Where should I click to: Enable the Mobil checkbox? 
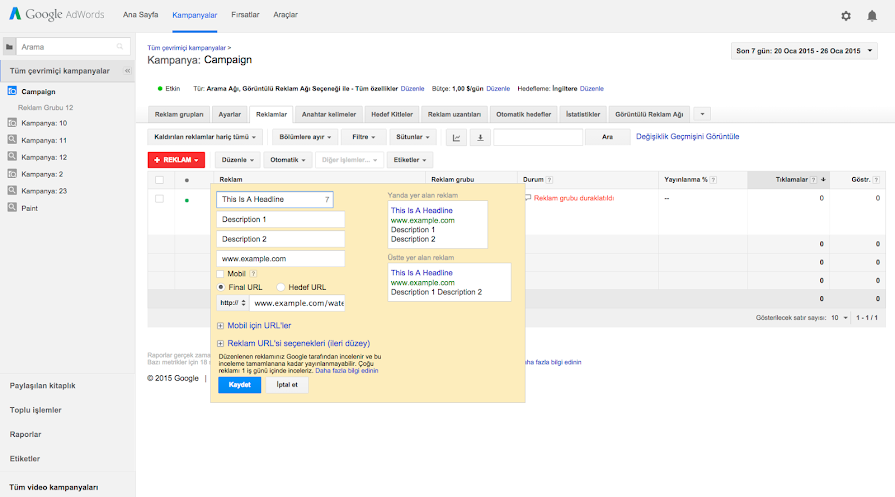[x=220, y=274]
